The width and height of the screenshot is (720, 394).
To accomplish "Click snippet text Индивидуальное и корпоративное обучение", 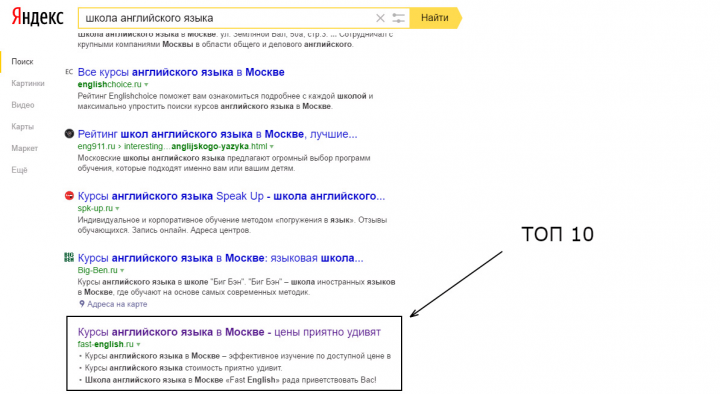I will click(x=232, y=225).
